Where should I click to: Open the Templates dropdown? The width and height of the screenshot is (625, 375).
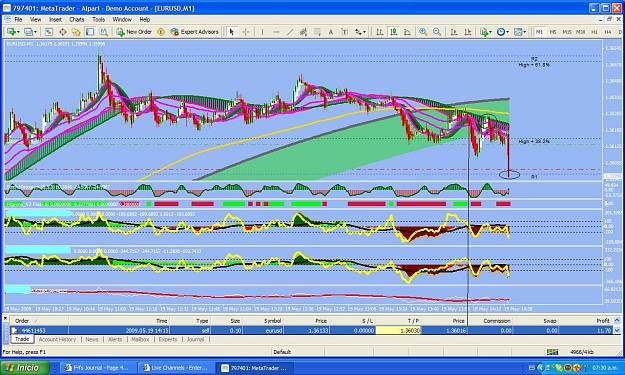point(520,32)
